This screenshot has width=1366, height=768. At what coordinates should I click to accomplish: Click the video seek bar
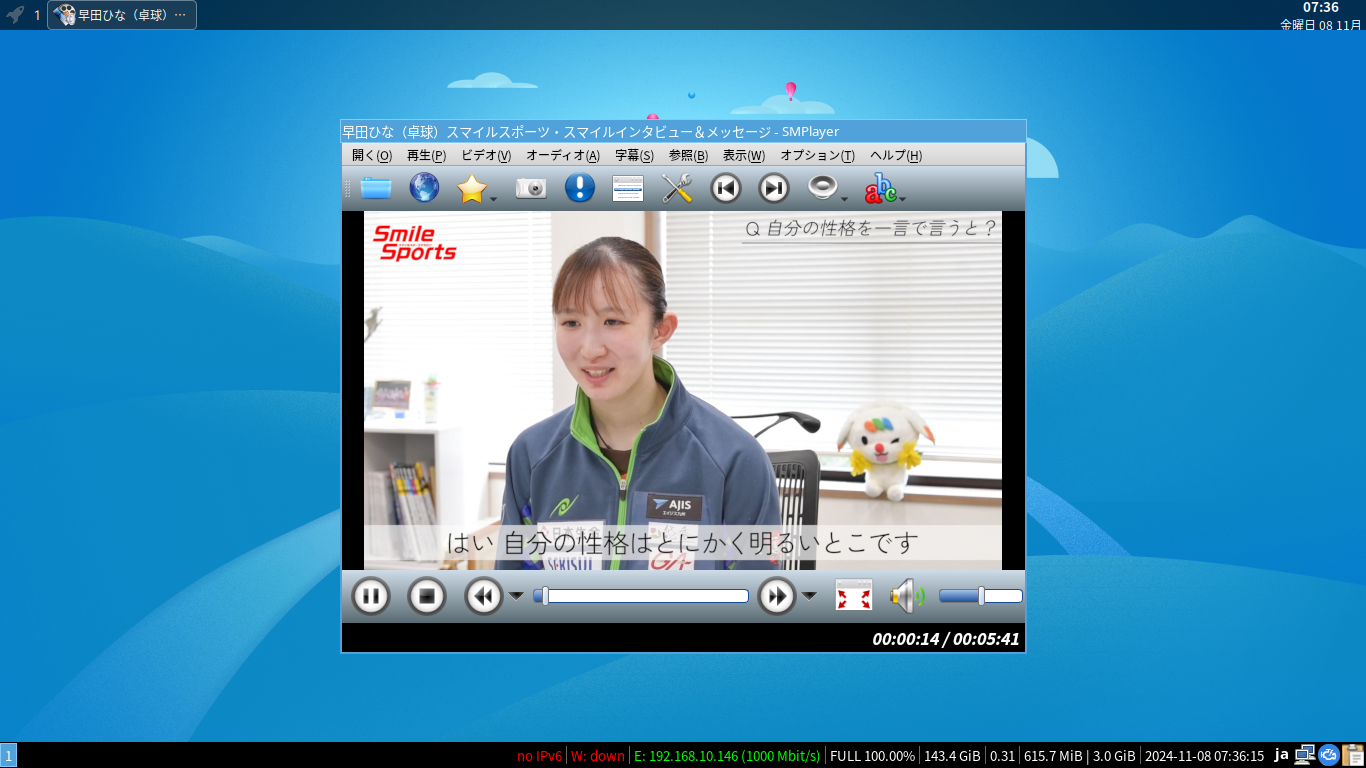pyautogui.click(x=641, y=596)
